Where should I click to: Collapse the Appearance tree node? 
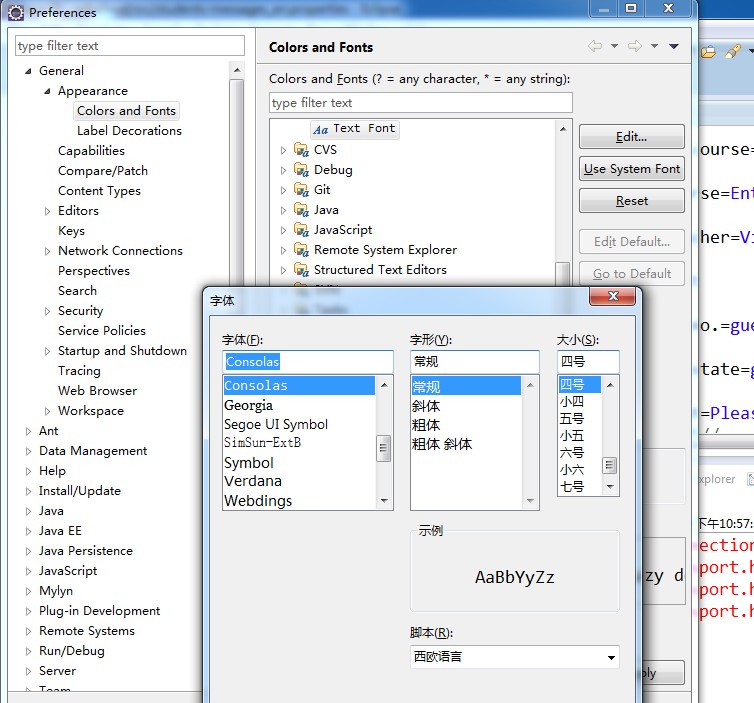coord(47,91)
